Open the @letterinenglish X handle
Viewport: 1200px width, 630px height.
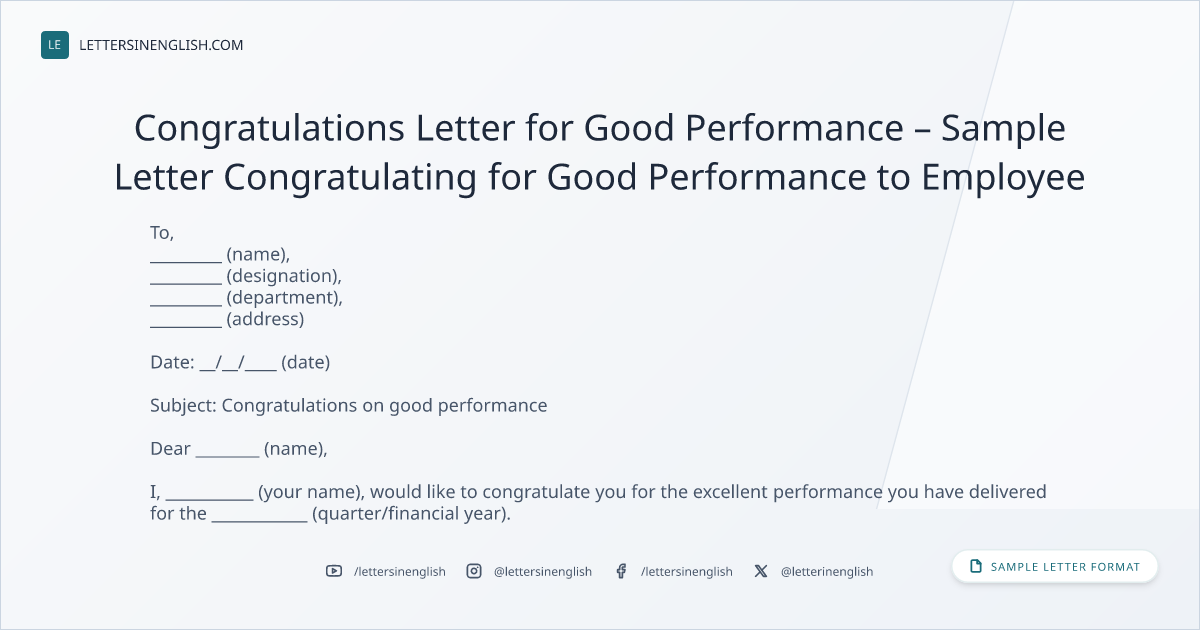pyautogui.click(x=827, y=571)
